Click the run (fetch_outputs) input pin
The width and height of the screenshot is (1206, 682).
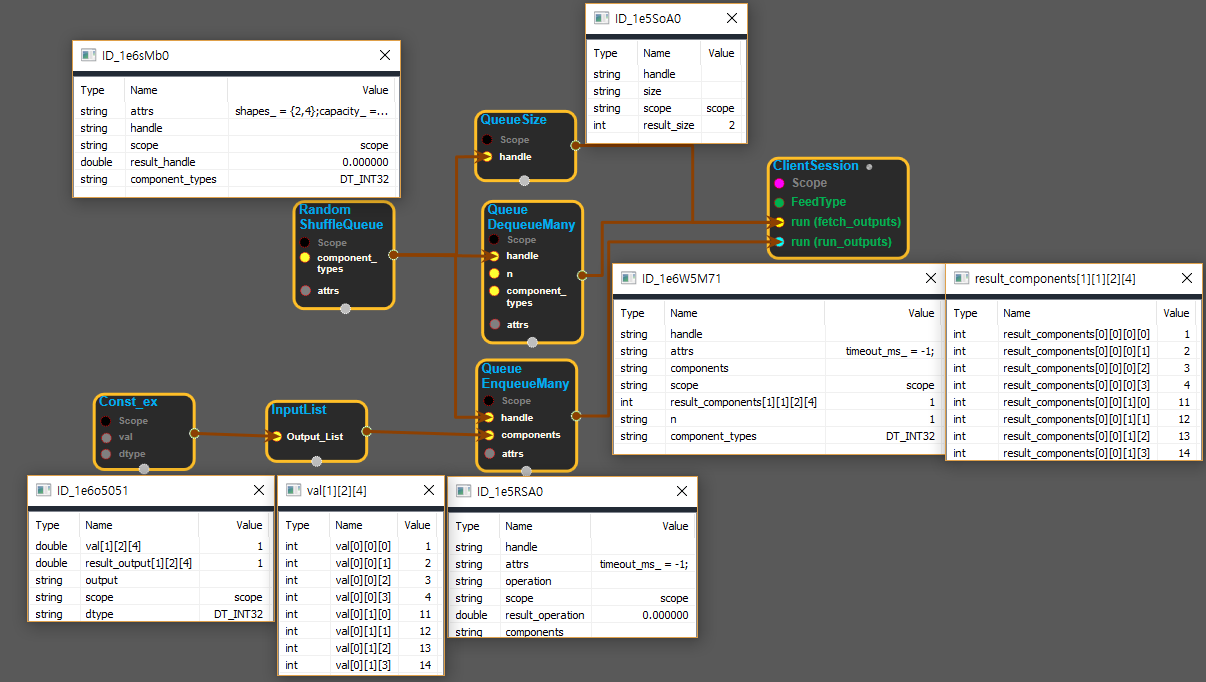[x=779, y=222]
